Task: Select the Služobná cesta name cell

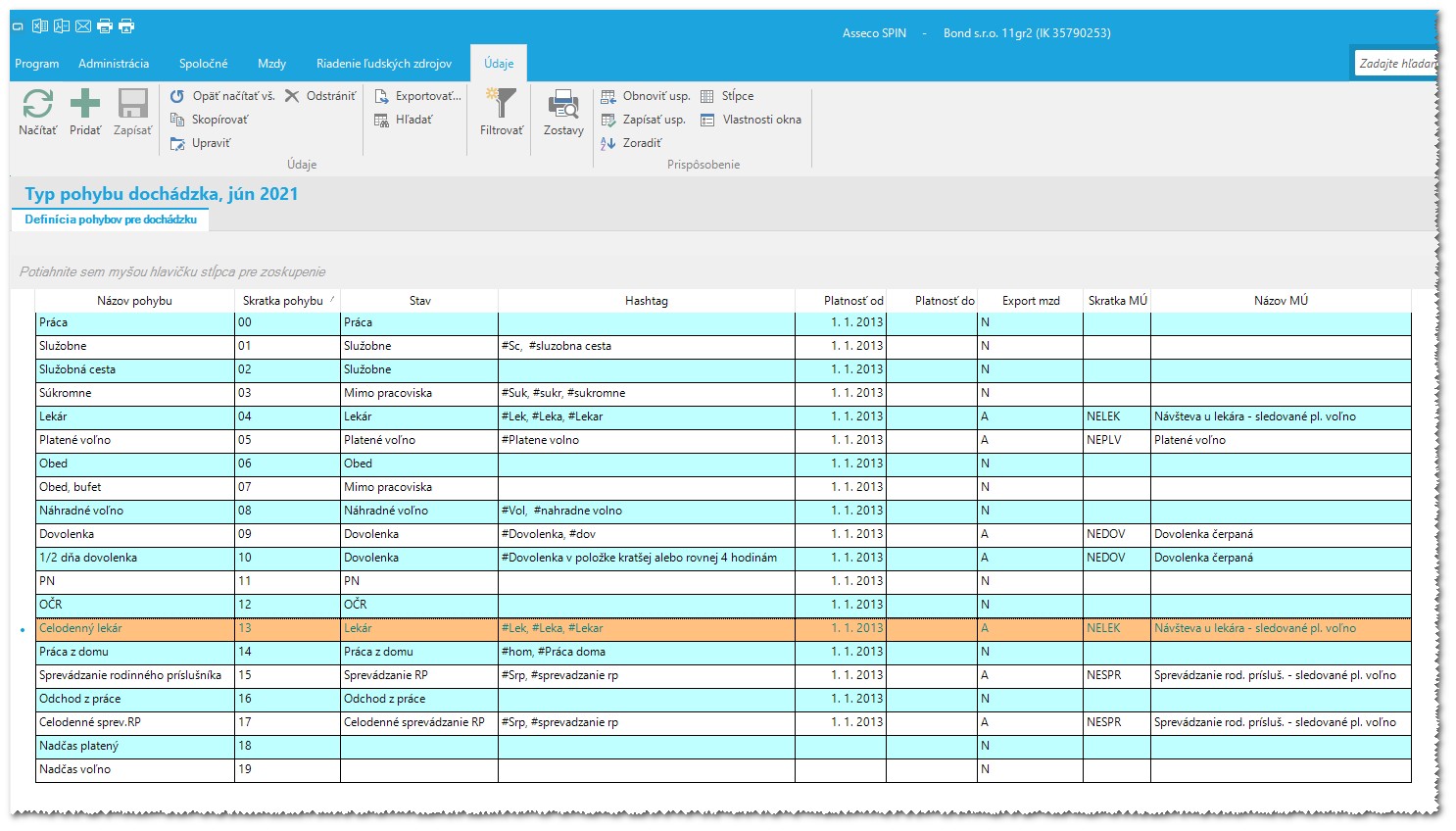Action: tap(135, 369)
